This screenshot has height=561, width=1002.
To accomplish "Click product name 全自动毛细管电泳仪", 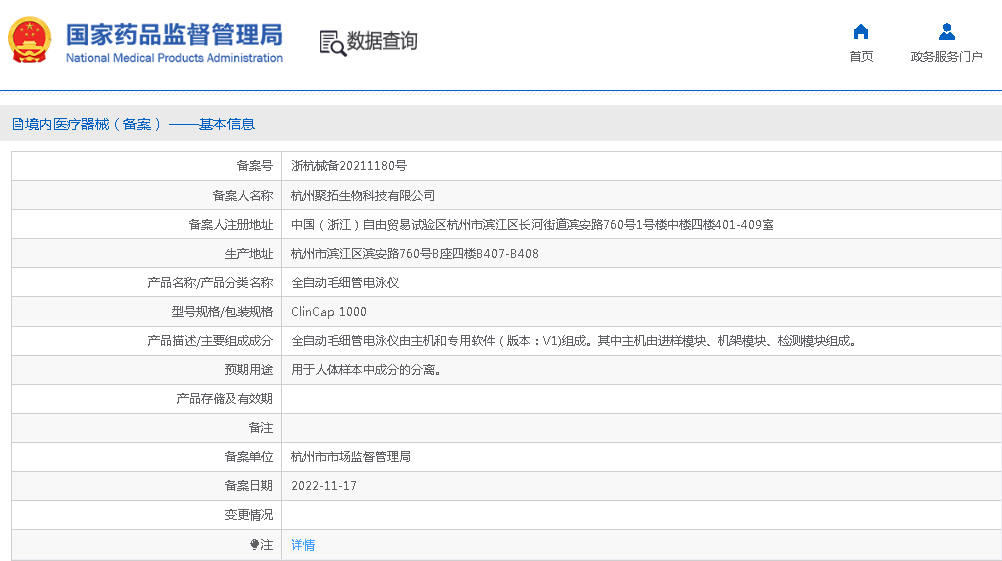I will 345,283.
